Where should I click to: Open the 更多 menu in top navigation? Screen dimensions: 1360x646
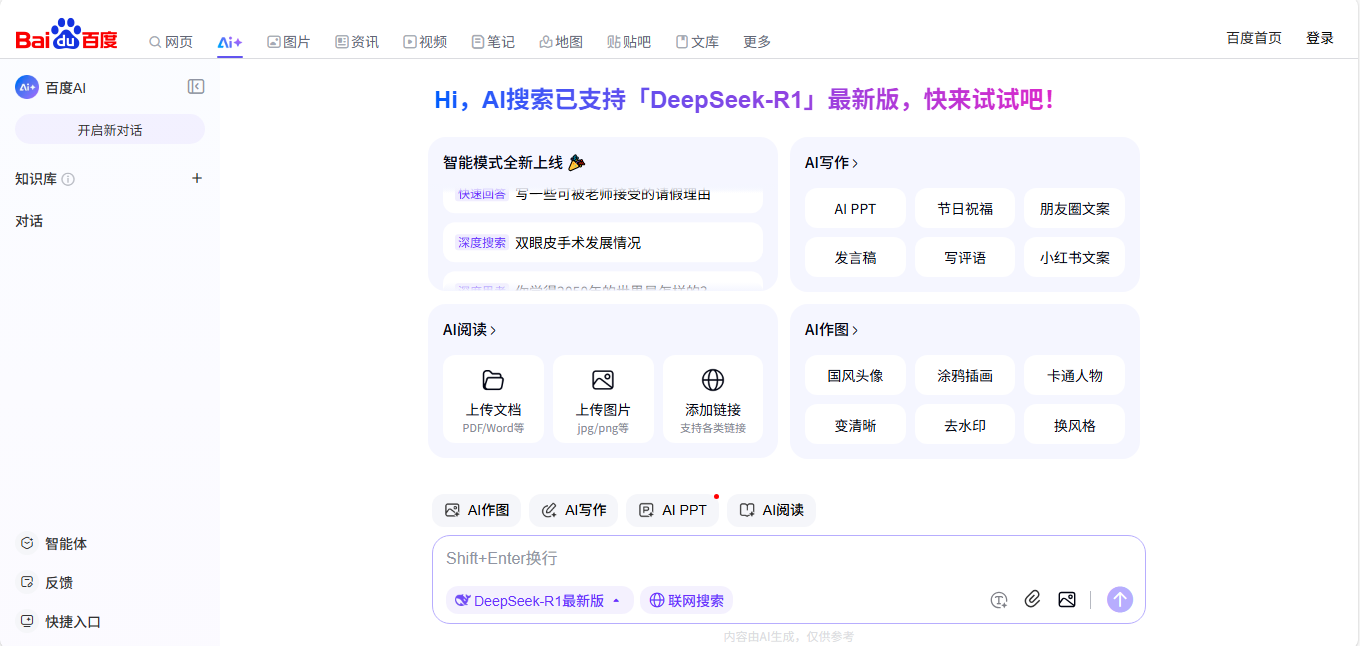tap(757, 42)
